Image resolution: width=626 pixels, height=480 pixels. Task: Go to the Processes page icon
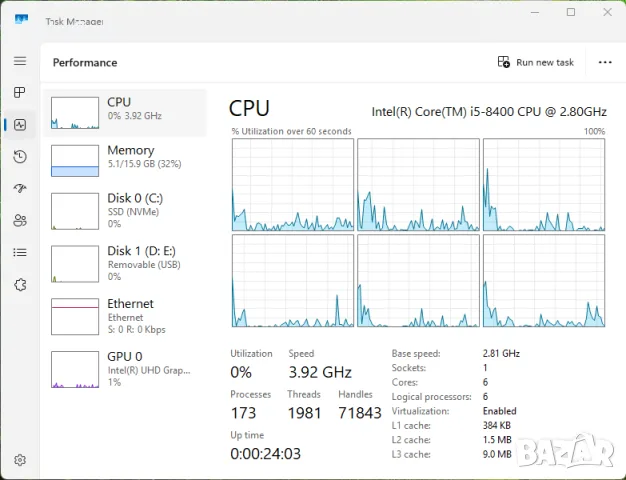(20, 93)
